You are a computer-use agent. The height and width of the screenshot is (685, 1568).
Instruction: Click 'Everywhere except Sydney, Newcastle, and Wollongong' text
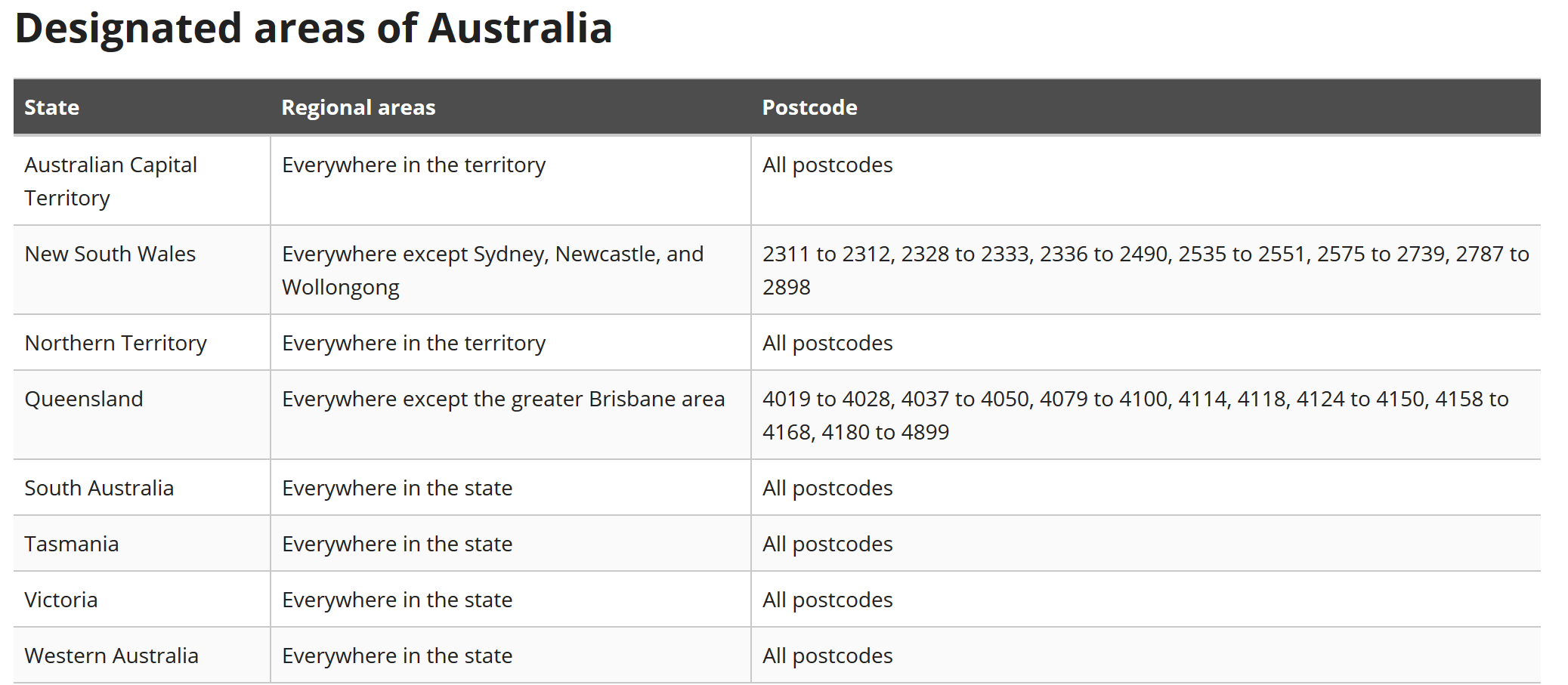click(492, 270)
